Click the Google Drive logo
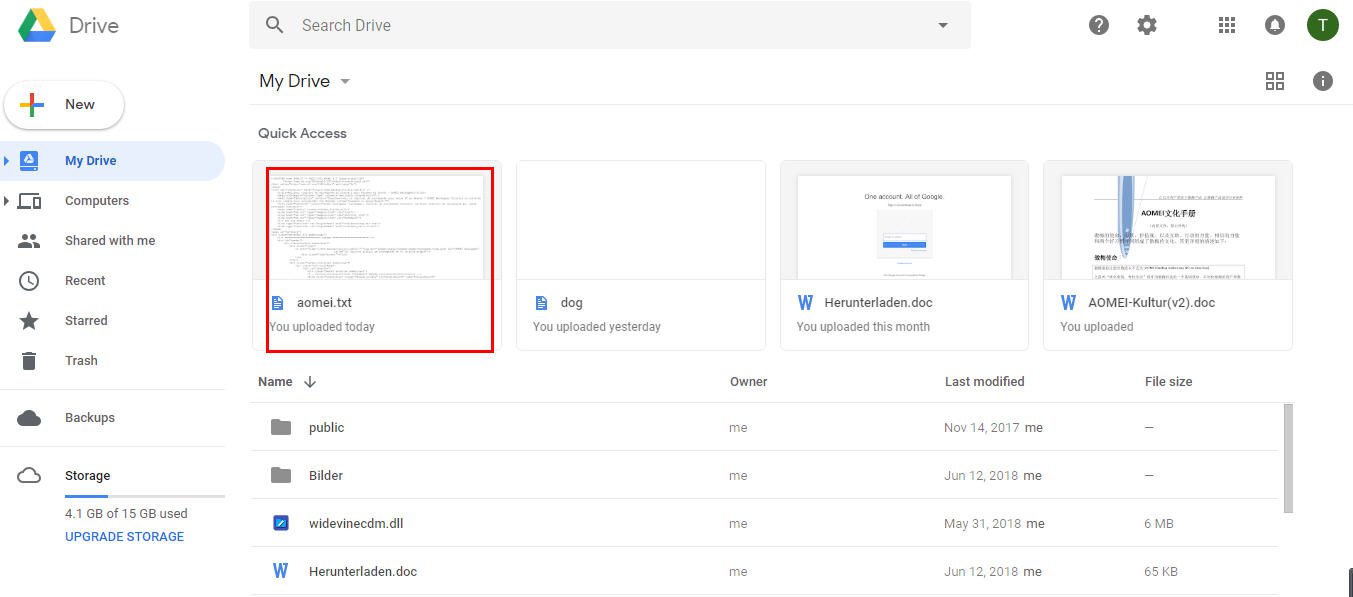Screen dimensions: 1353x597 (x=37, y=25)
